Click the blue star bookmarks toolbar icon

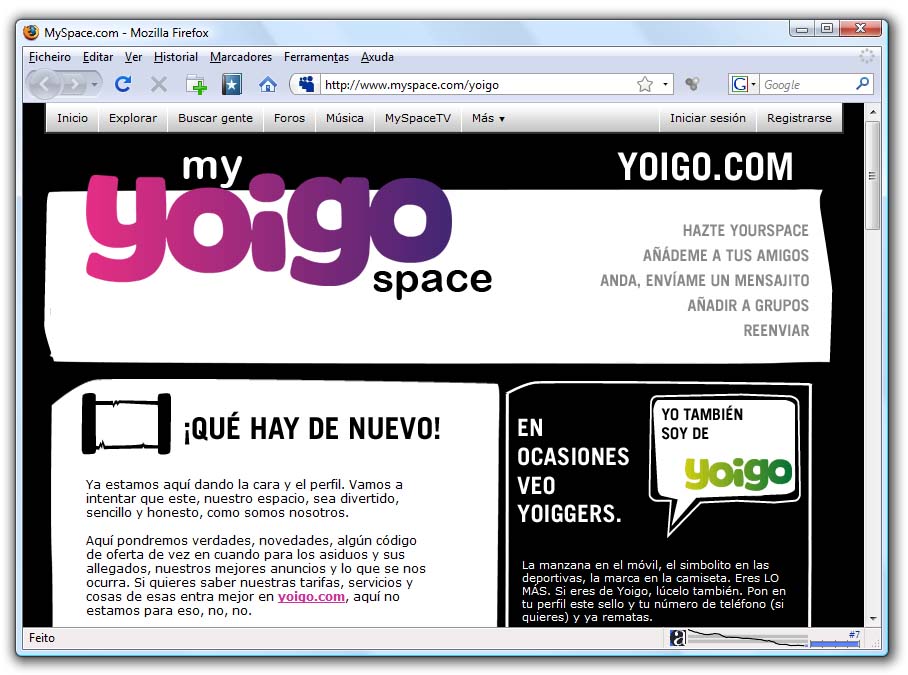pyautogui.click(x=232, y=85)
